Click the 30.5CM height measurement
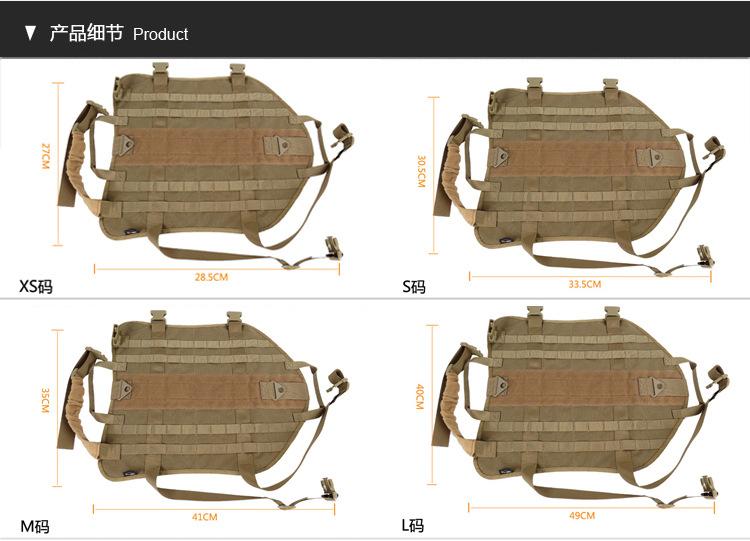This screenshot has width=750, height=541. [x=421, y=171]
